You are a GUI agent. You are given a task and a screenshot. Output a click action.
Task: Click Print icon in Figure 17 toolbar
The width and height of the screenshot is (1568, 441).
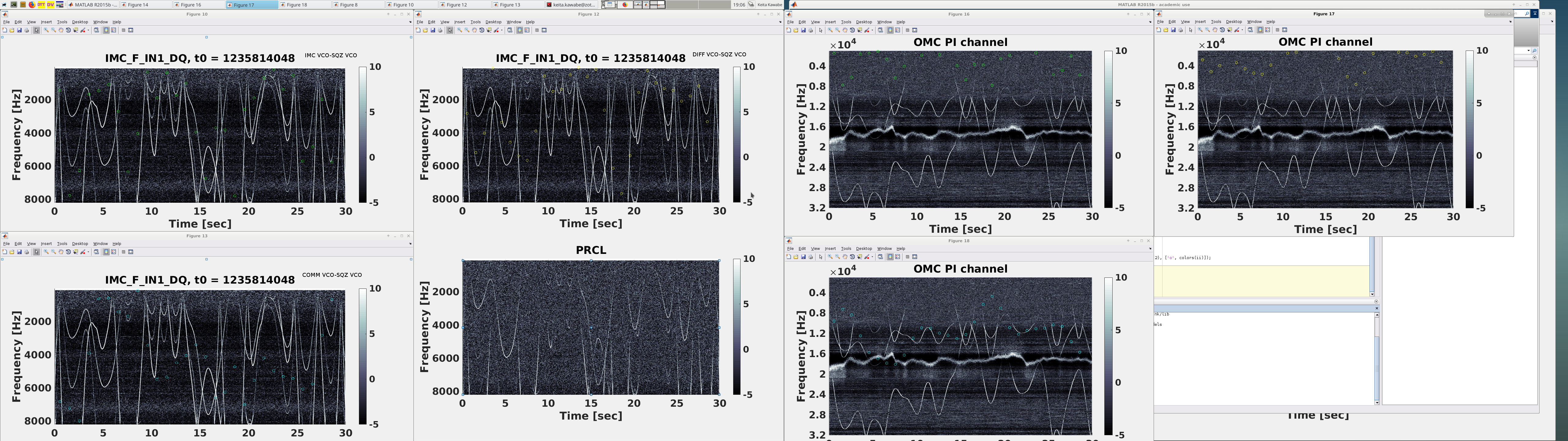1181,30
